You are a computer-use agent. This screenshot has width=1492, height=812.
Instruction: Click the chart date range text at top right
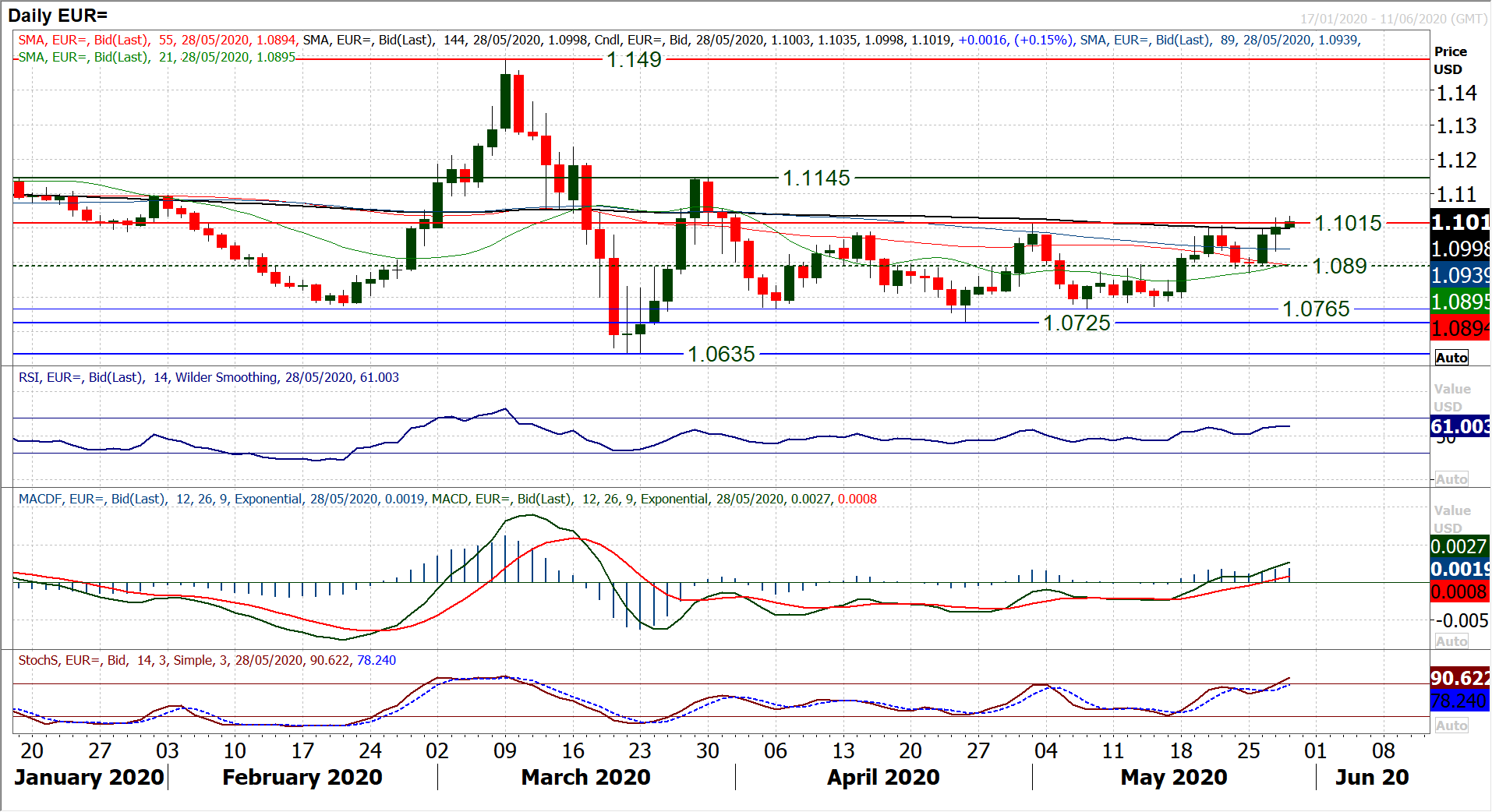point(1393,19)
